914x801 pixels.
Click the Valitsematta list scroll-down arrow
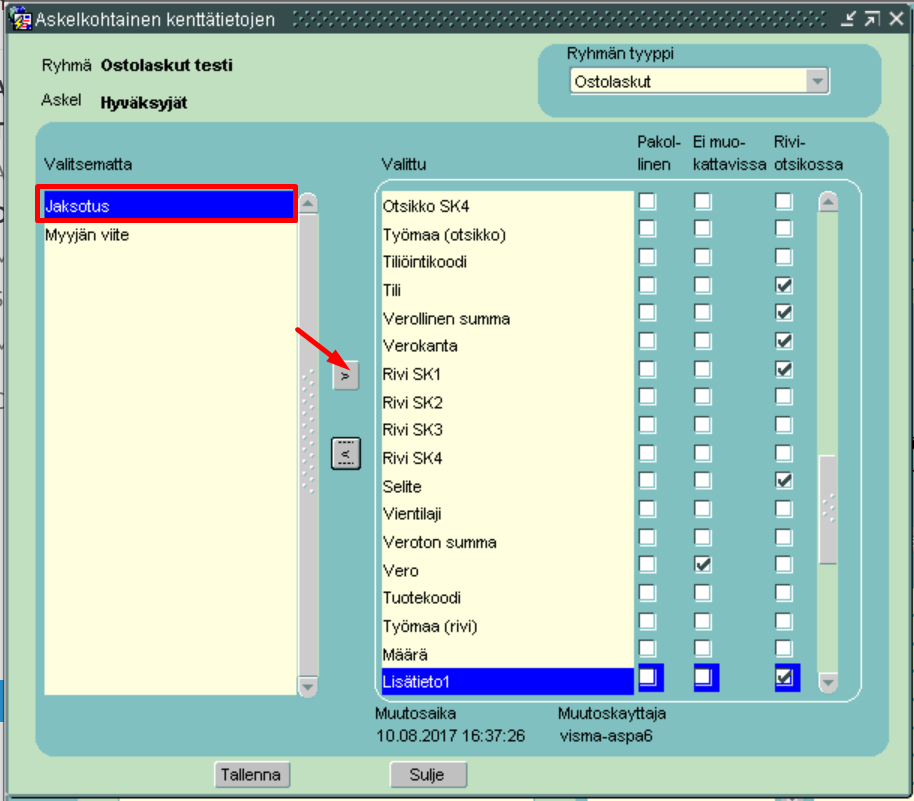pos(308,686)
